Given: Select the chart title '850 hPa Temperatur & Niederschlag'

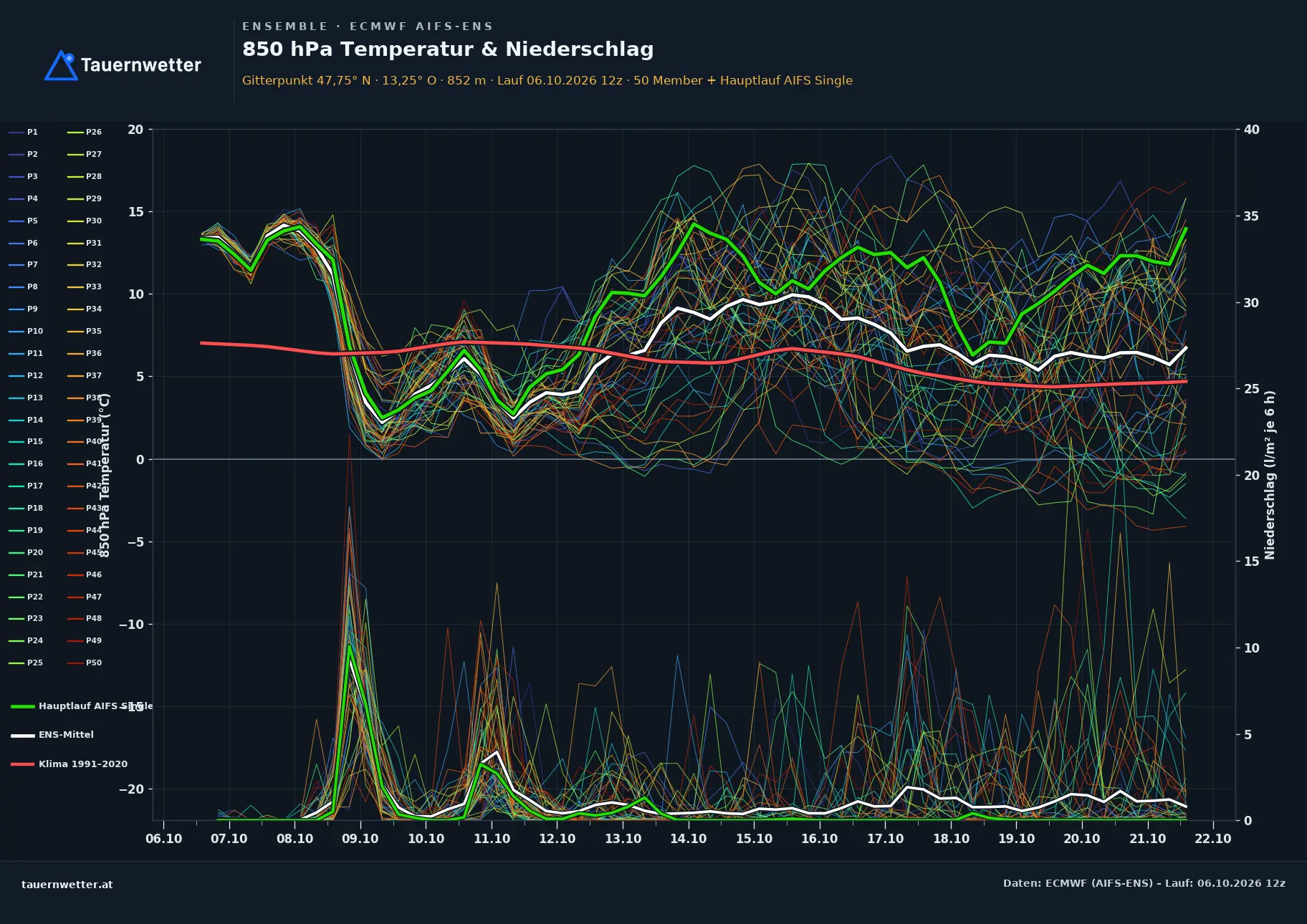Looking at the screenshot, I should 448,49.
